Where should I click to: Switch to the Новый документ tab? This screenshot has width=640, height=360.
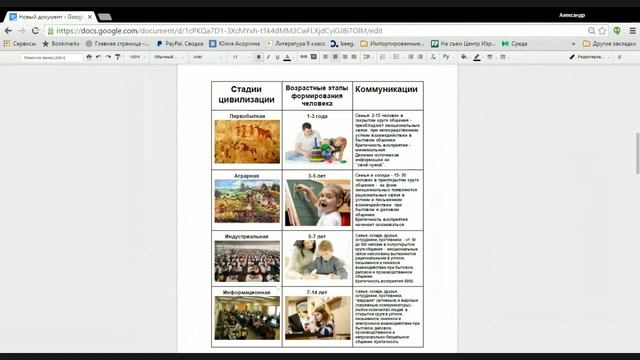click(x=50, y=17)
